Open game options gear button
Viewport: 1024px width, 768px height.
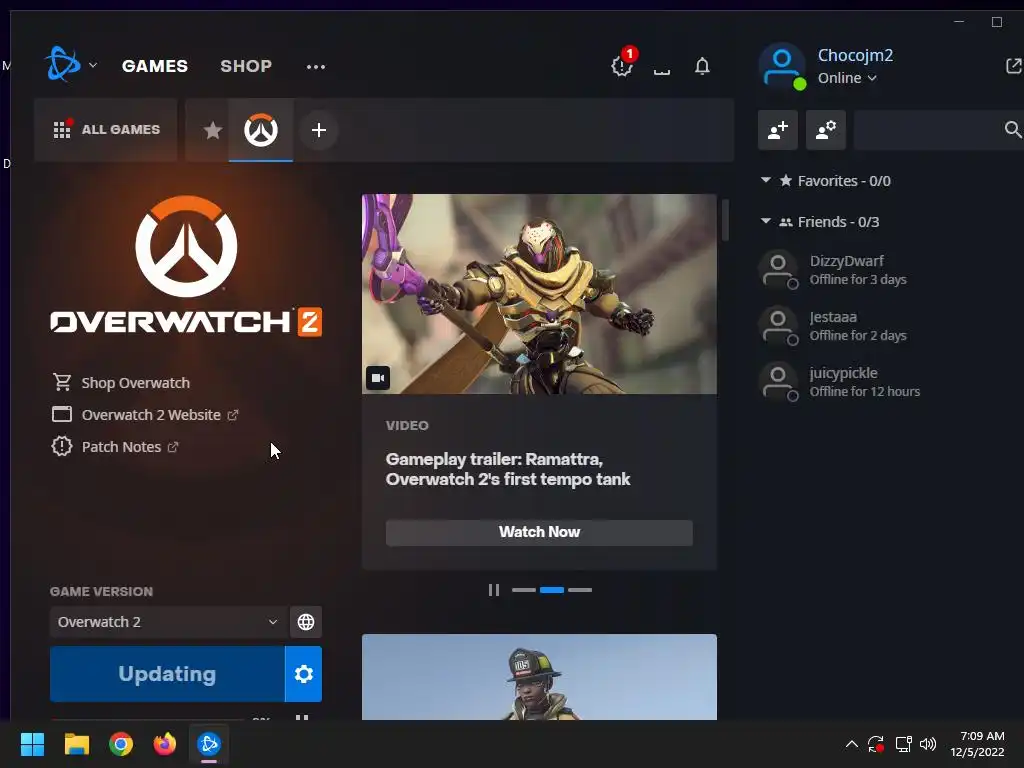pos(304,674)
